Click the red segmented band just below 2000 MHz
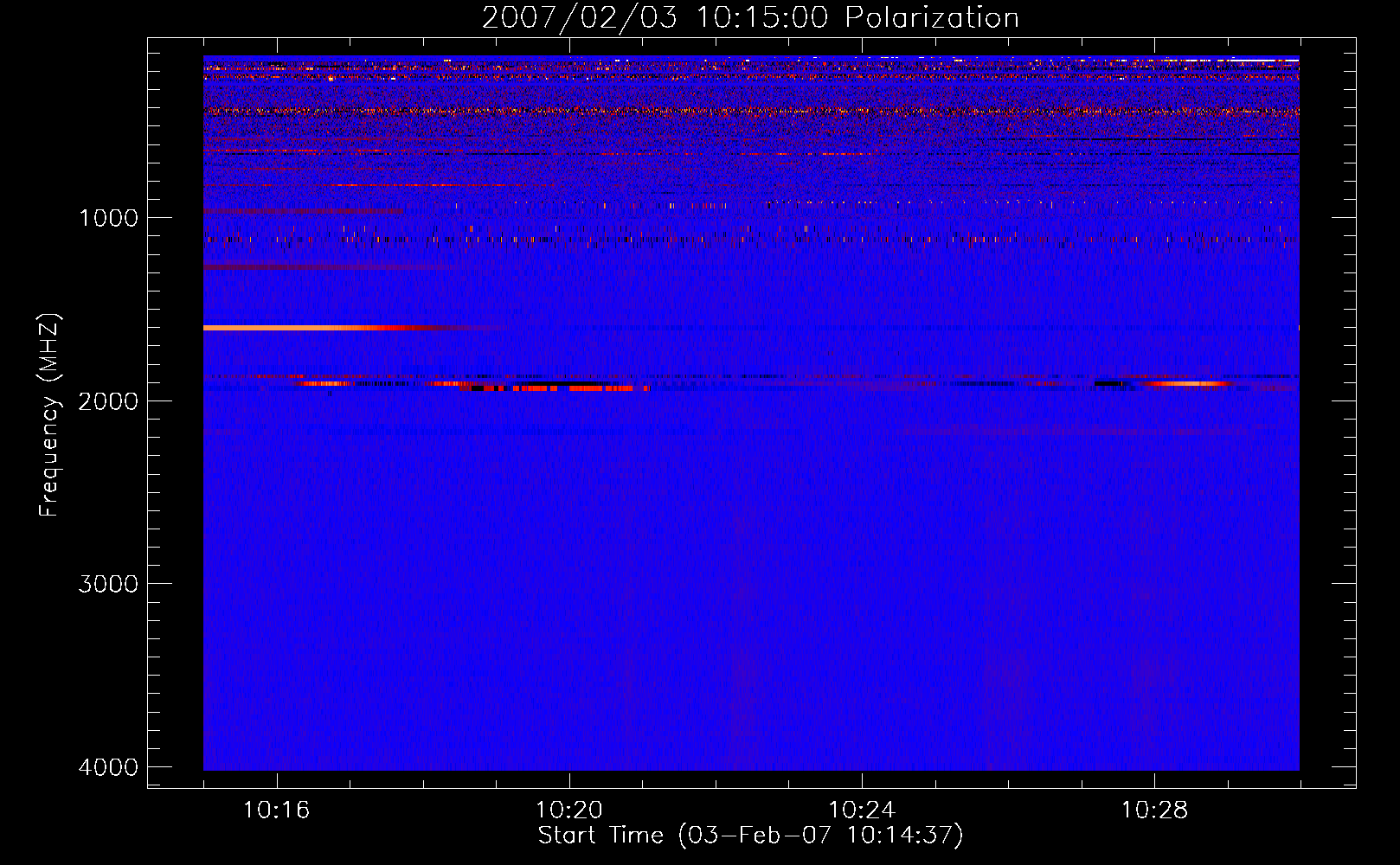The height and width of the screenshot is (865, 1400). [554, 388]
